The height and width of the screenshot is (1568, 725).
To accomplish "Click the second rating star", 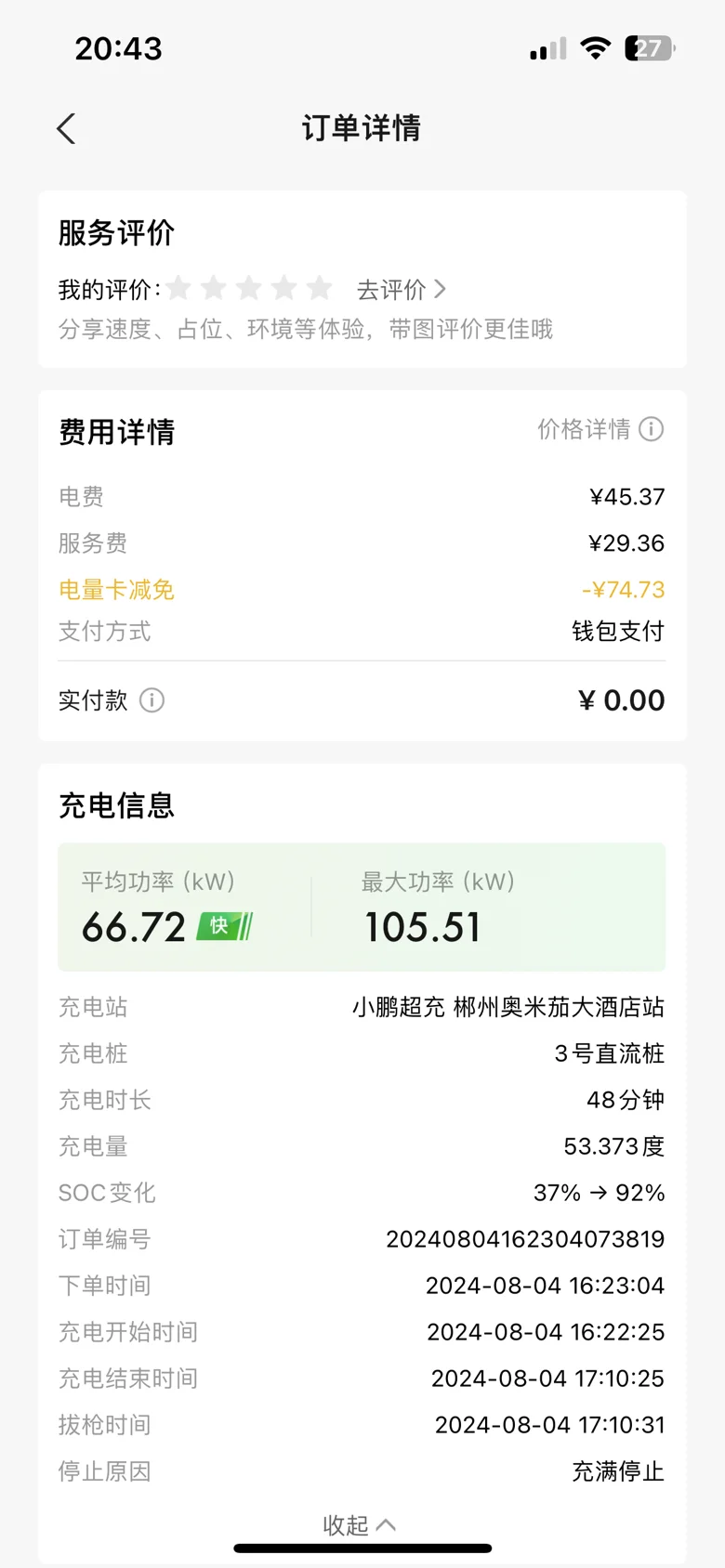I will 214,289.
